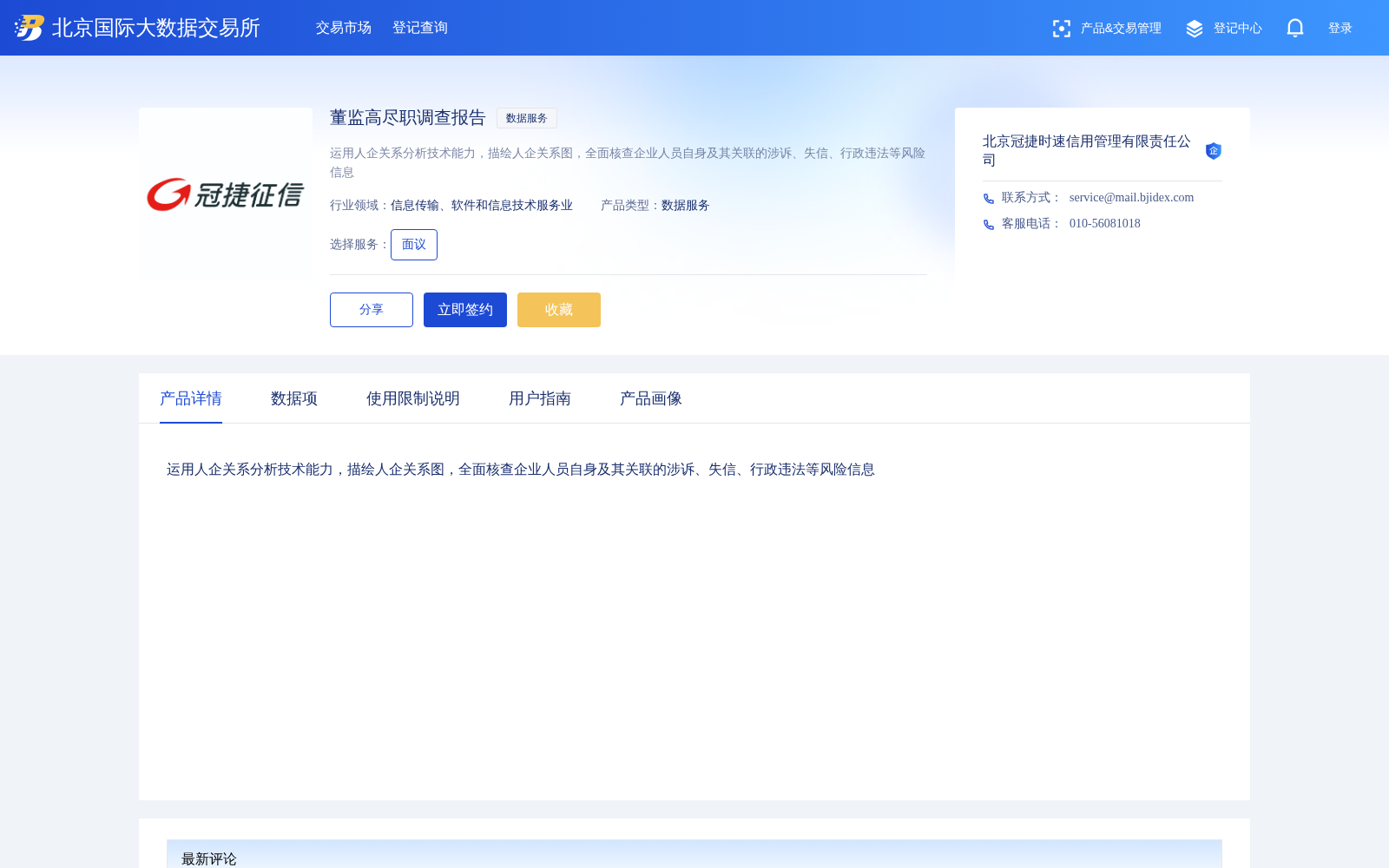Switch to the 产品详情 tab
Image resolution: width=1389 pixels, height=868 pixels.
191,398
